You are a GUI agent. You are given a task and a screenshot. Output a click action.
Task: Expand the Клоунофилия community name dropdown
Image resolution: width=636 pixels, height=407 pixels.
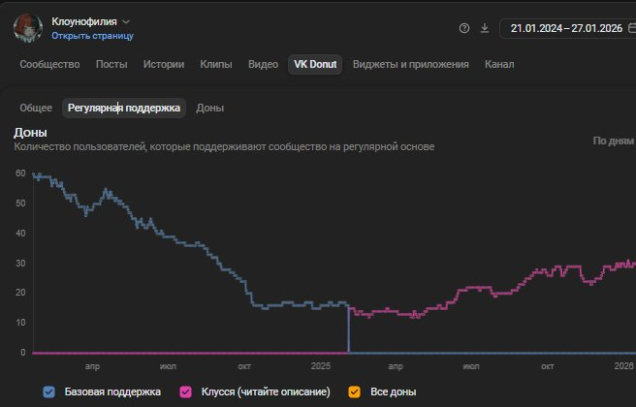(x=126, y=21)
